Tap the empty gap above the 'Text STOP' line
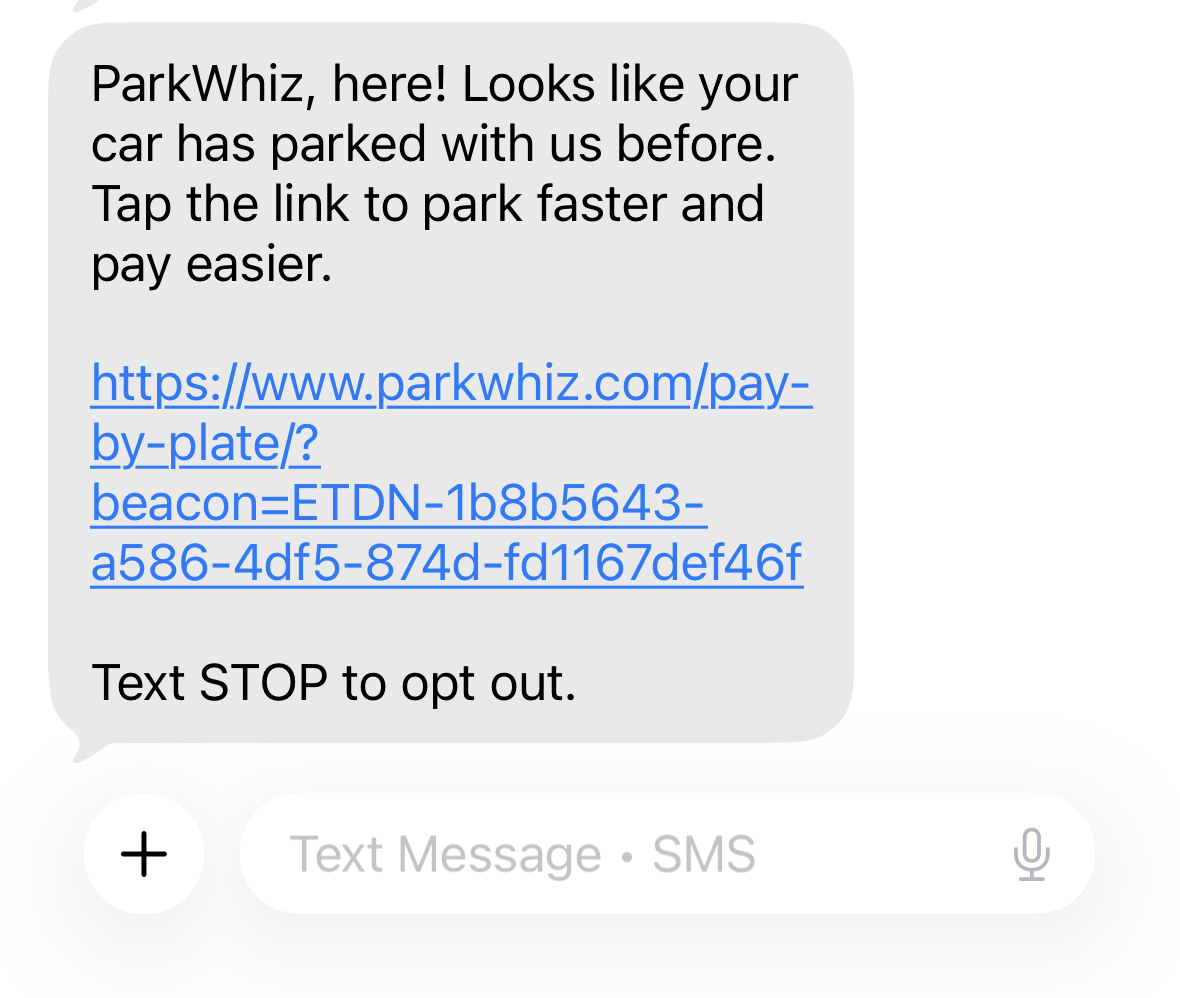The height and width of the screenshot is (998, 1180). (452, 623)
